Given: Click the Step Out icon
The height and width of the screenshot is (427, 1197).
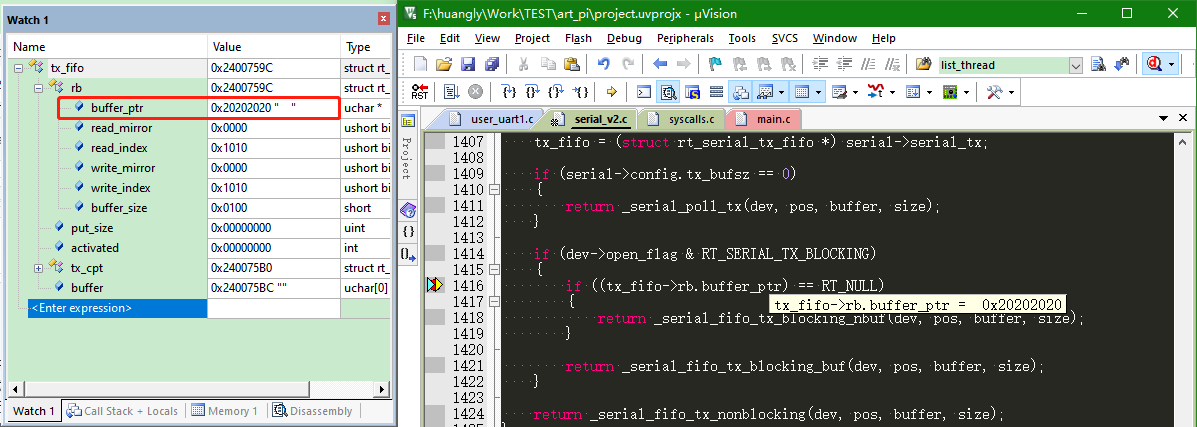Looking at the screenshot, I should click(557, 92).
